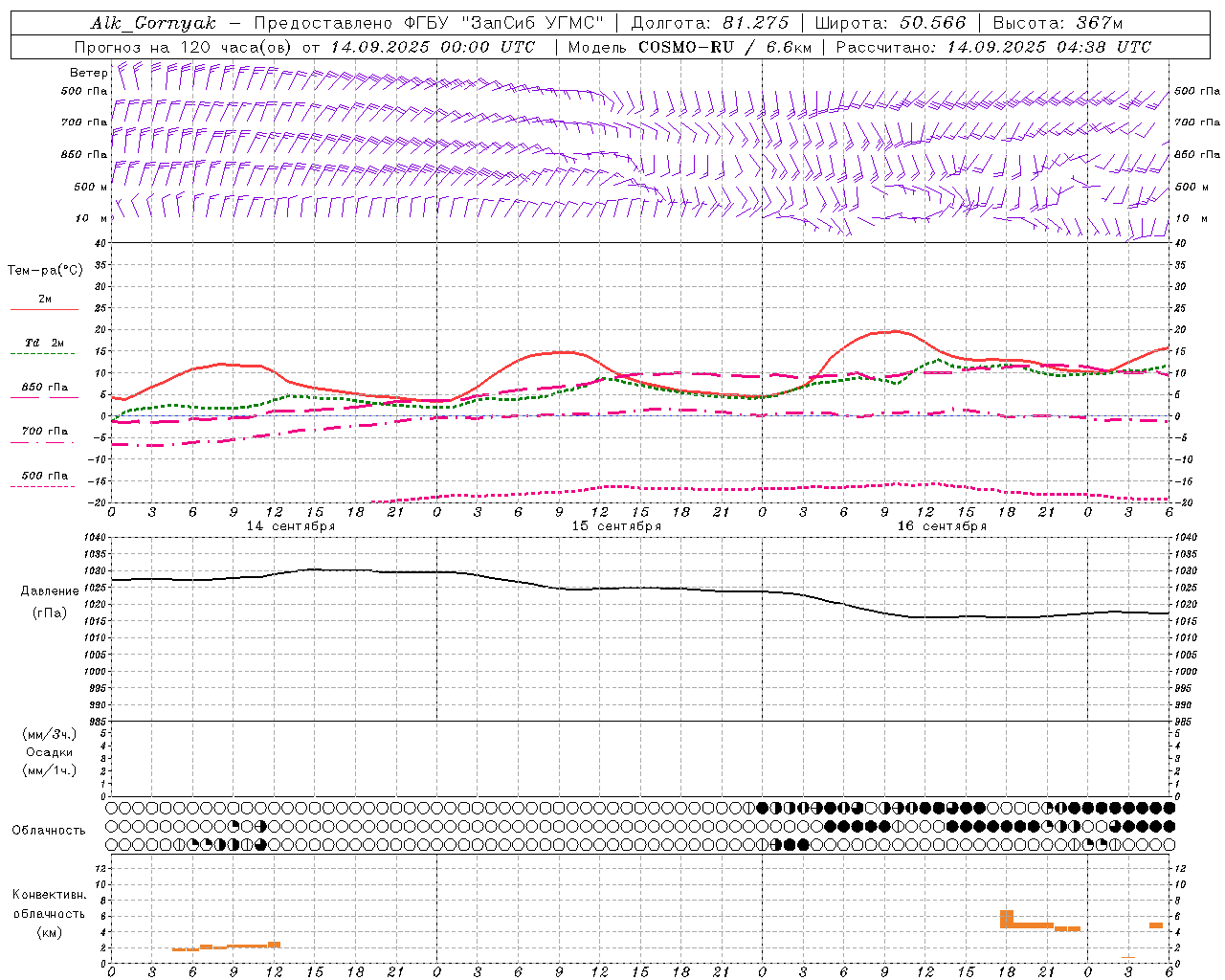Click the '(км)' unit under convective cloud label
Viewport: 1225px width, 980px height.
coord(50,932)
